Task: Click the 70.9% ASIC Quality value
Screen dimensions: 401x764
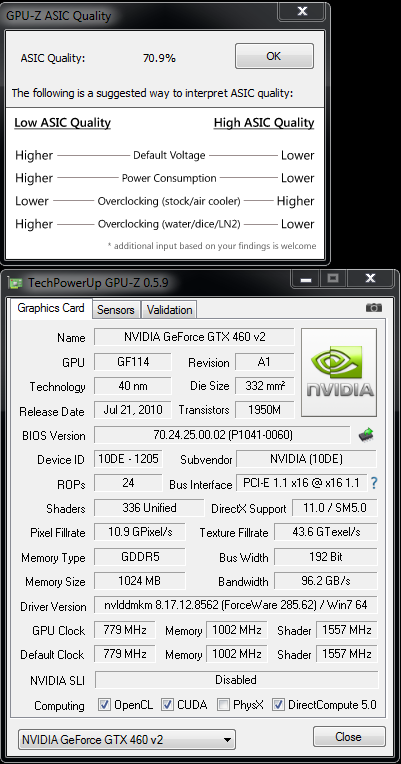Action: [159, 58]
